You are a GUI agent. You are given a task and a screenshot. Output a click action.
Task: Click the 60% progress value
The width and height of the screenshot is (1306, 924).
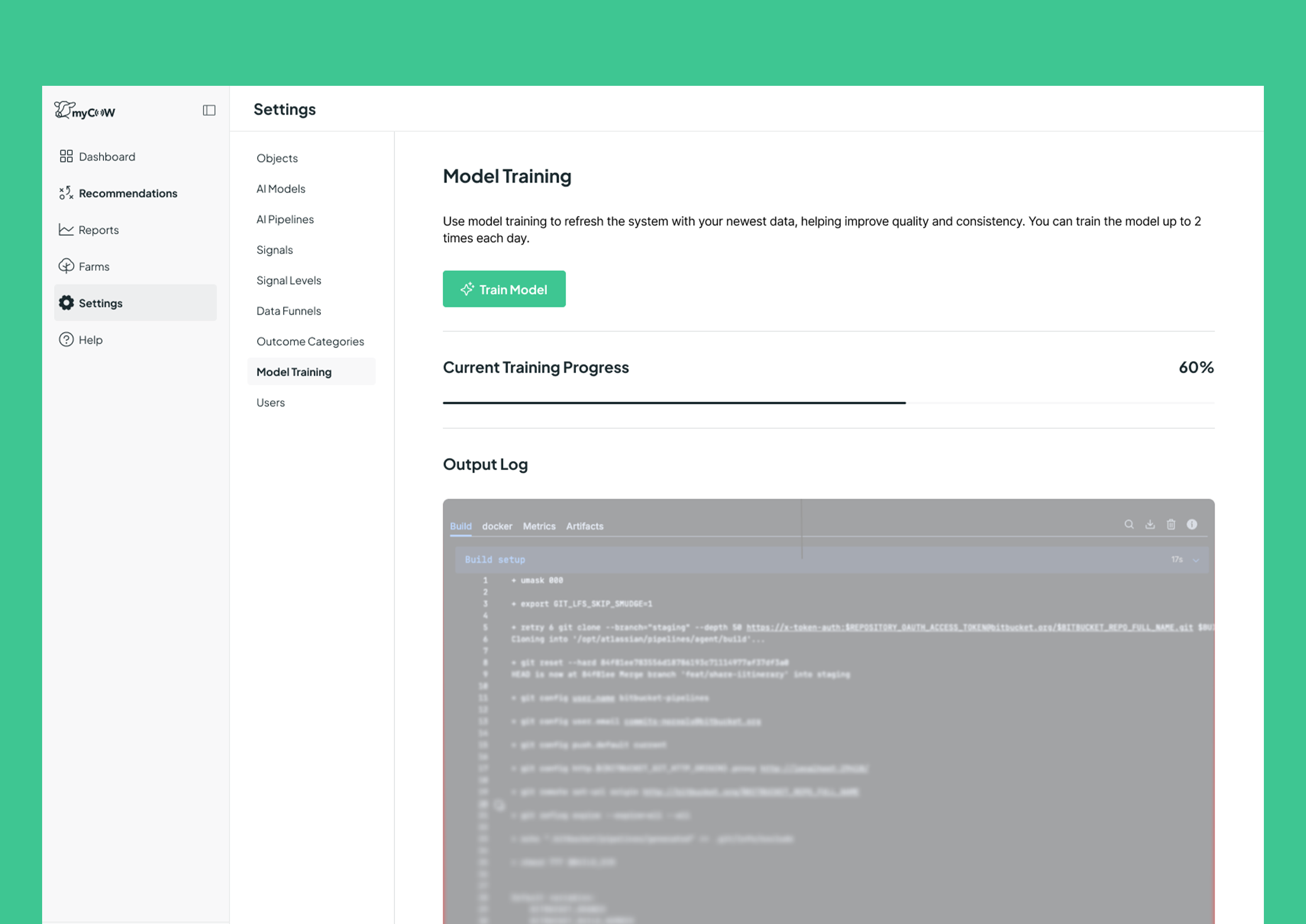coord(1196,367)
